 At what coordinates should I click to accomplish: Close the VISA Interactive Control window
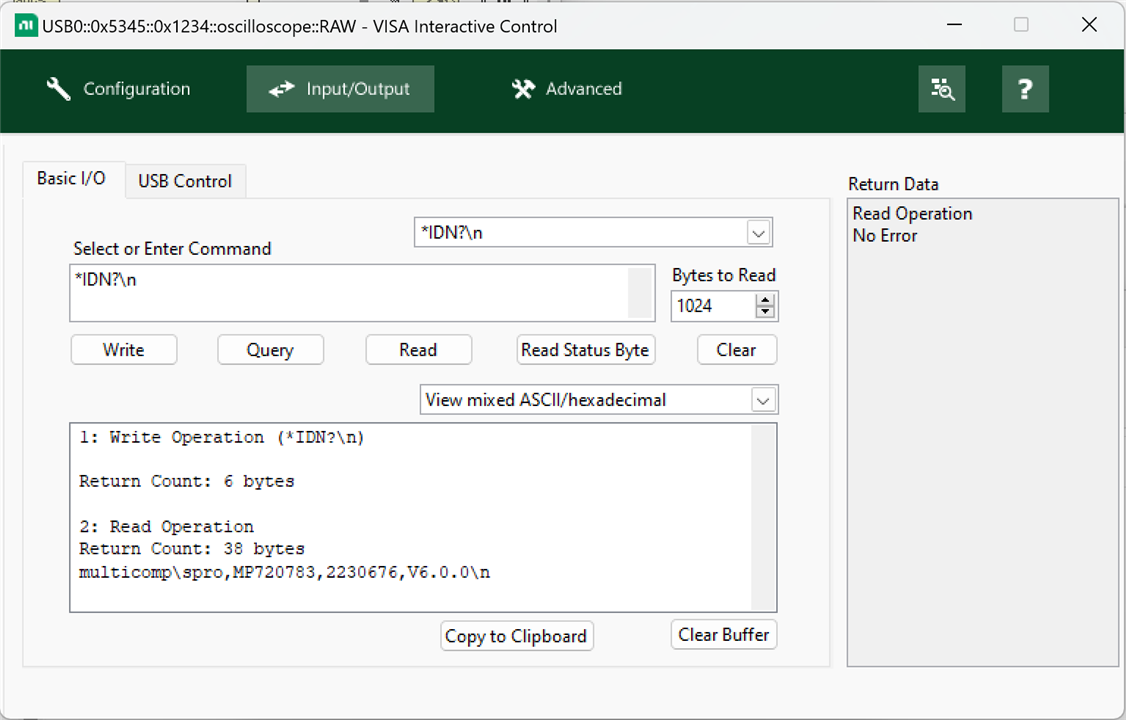pos(1089,25)
